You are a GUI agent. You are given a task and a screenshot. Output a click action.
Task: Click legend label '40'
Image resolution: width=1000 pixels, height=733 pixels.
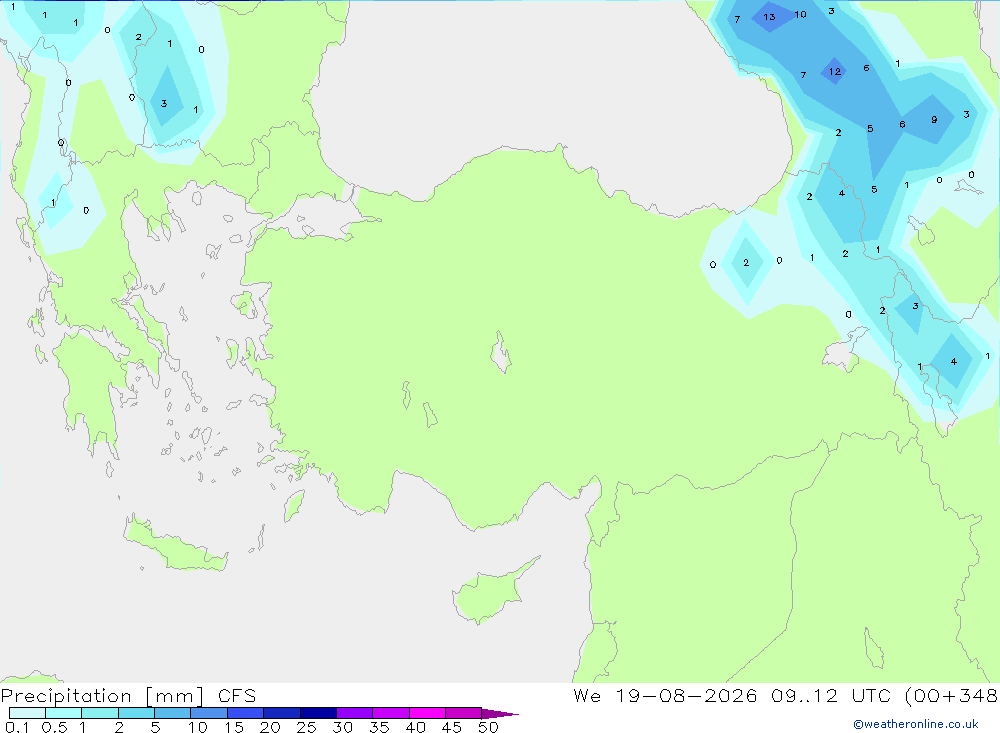coord(415,727)
